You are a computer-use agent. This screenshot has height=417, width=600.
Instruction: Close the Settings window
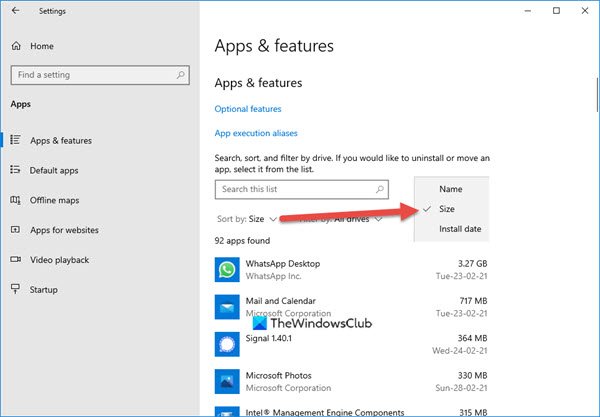tap(585, 11)
